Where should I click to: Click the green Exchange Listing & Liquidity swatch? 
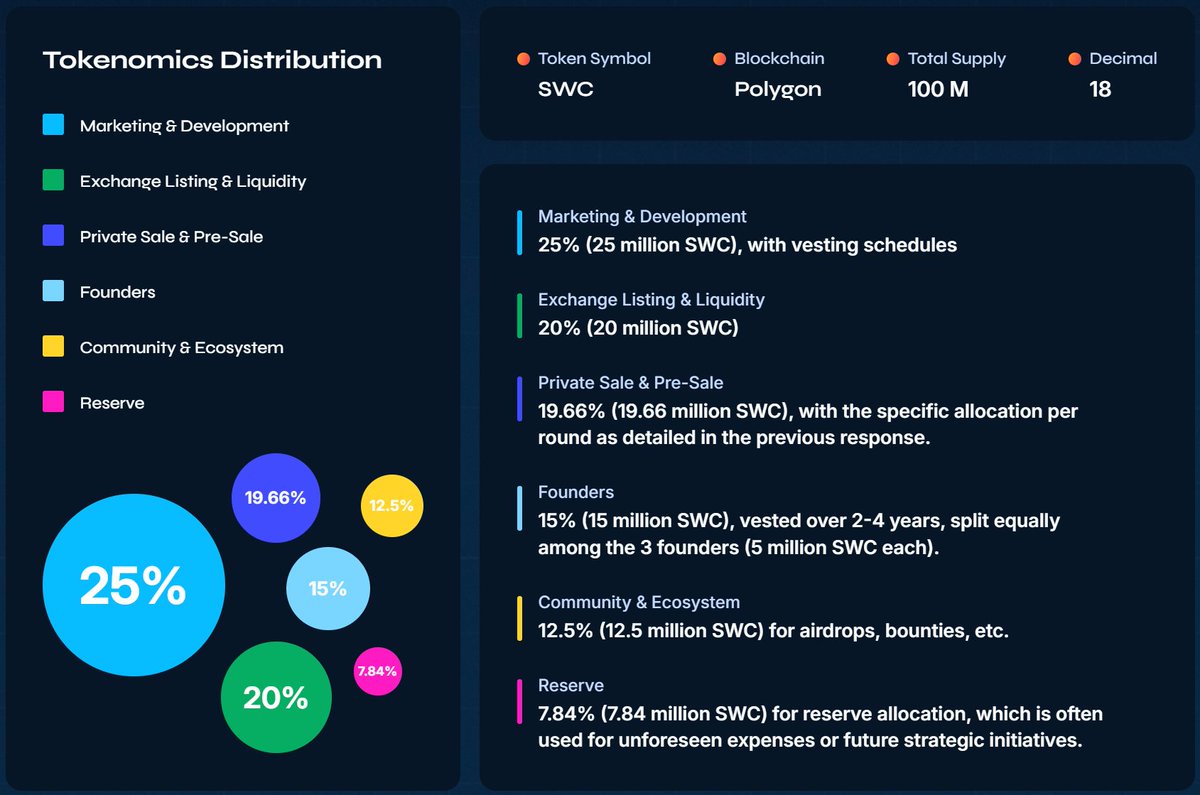(x=53, y=180)
